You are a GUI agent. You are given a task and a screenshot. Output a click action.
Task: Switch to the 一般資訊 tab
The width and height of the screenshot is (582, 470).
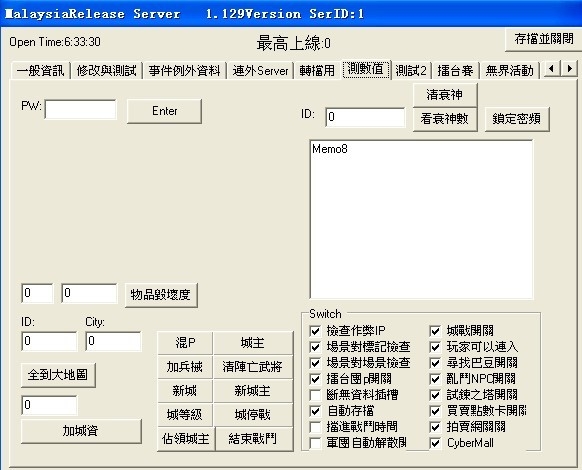pyautogui.click(x=40, y=71)
